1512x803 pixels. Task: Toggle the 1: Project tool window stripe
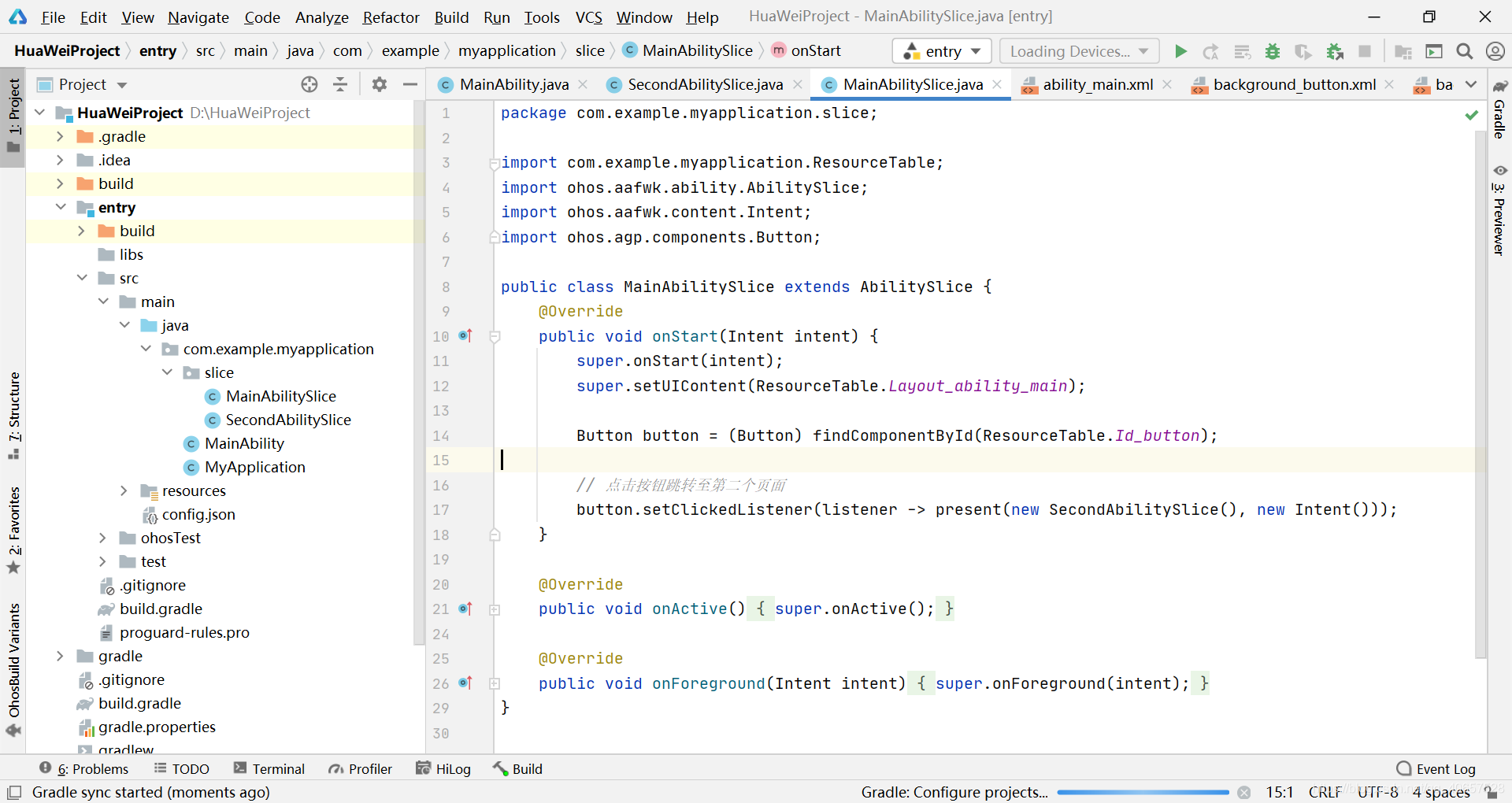(13, 117)
